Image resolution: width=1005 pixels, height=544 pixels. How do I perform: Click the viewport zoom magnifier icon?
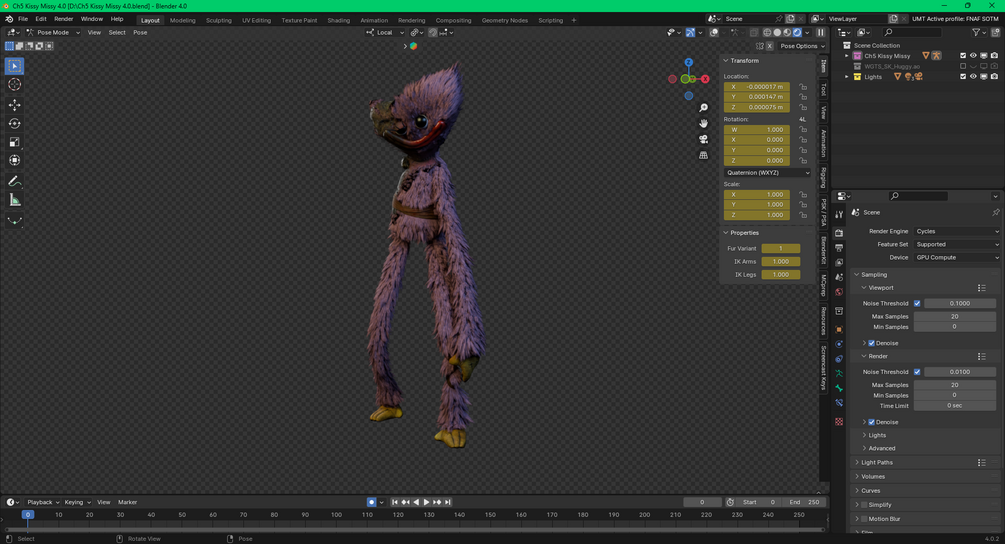pos(703,108)
